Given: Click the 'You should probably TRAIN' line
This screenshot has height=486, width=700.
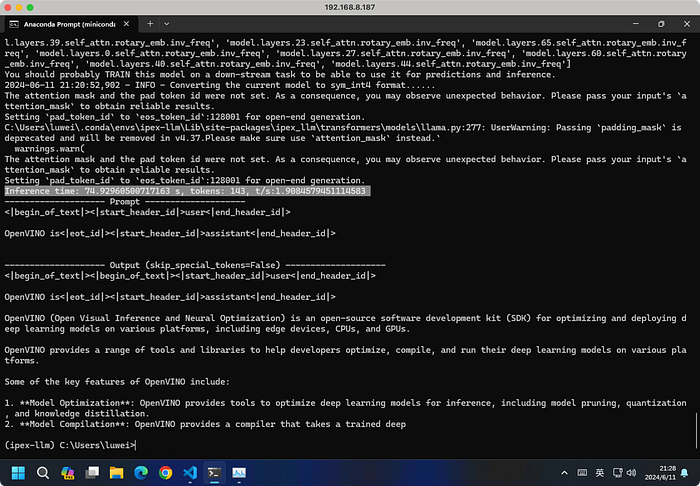Looking at the screenshot, I should coord(279,75).
